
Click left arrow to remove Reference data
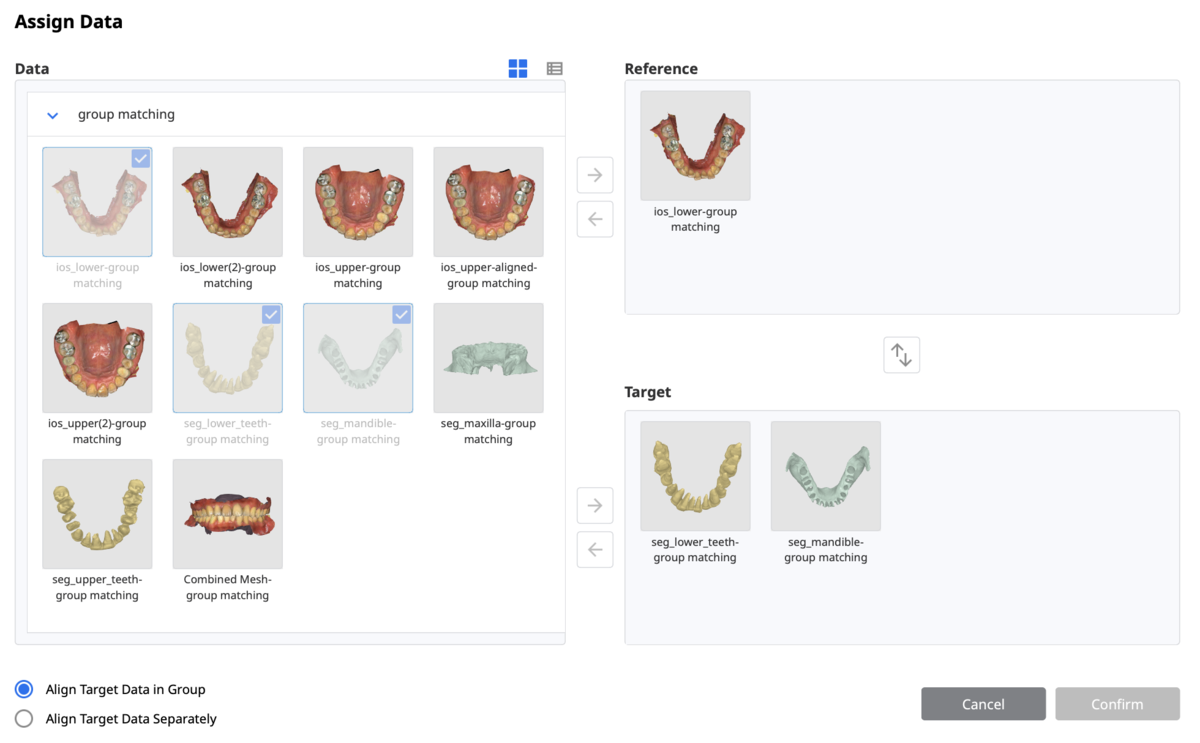pyautogui.click(x=595, y=219)
